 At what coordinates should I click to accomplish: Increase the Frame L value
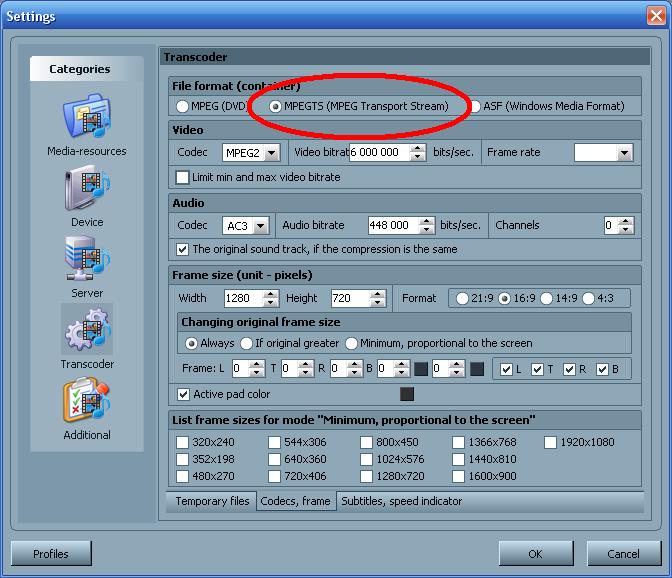tap(257, 364)
